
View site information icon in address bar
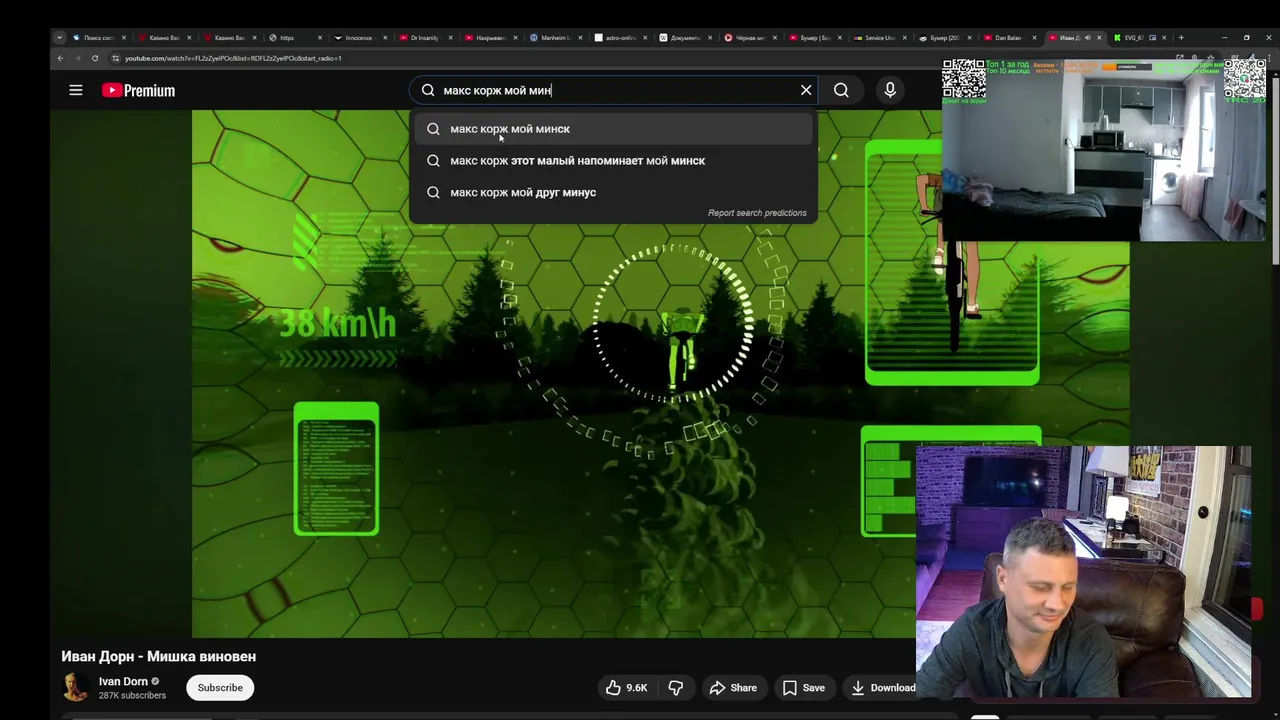[x=115, y=58]
